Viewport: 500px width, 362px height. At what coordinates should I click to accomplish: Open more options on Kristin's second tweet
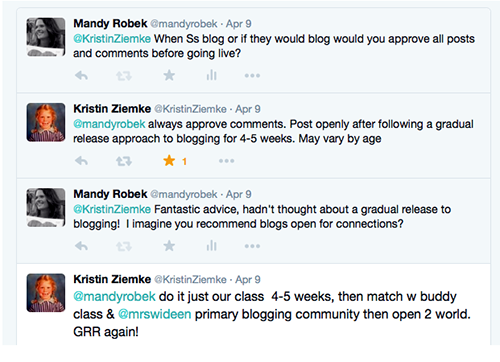tap(226, 161)
